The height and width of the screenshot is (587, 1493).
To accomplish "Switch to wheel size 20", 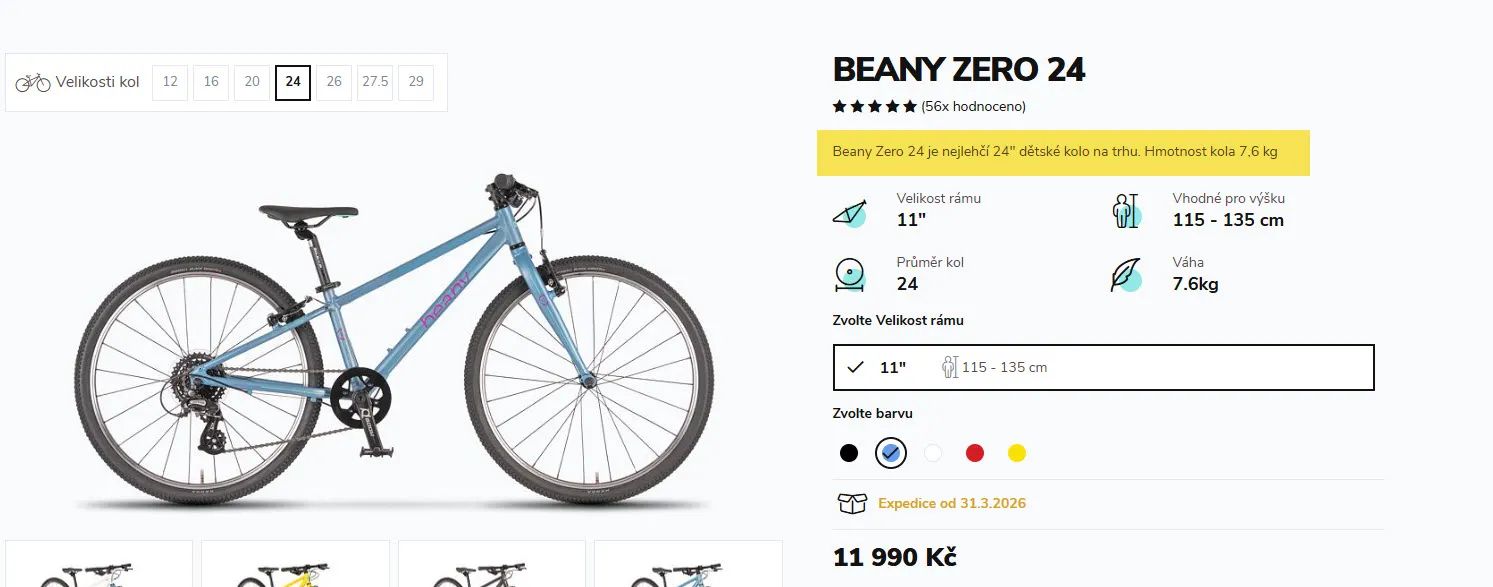I will pyautogui.click(x=252, y=82).
